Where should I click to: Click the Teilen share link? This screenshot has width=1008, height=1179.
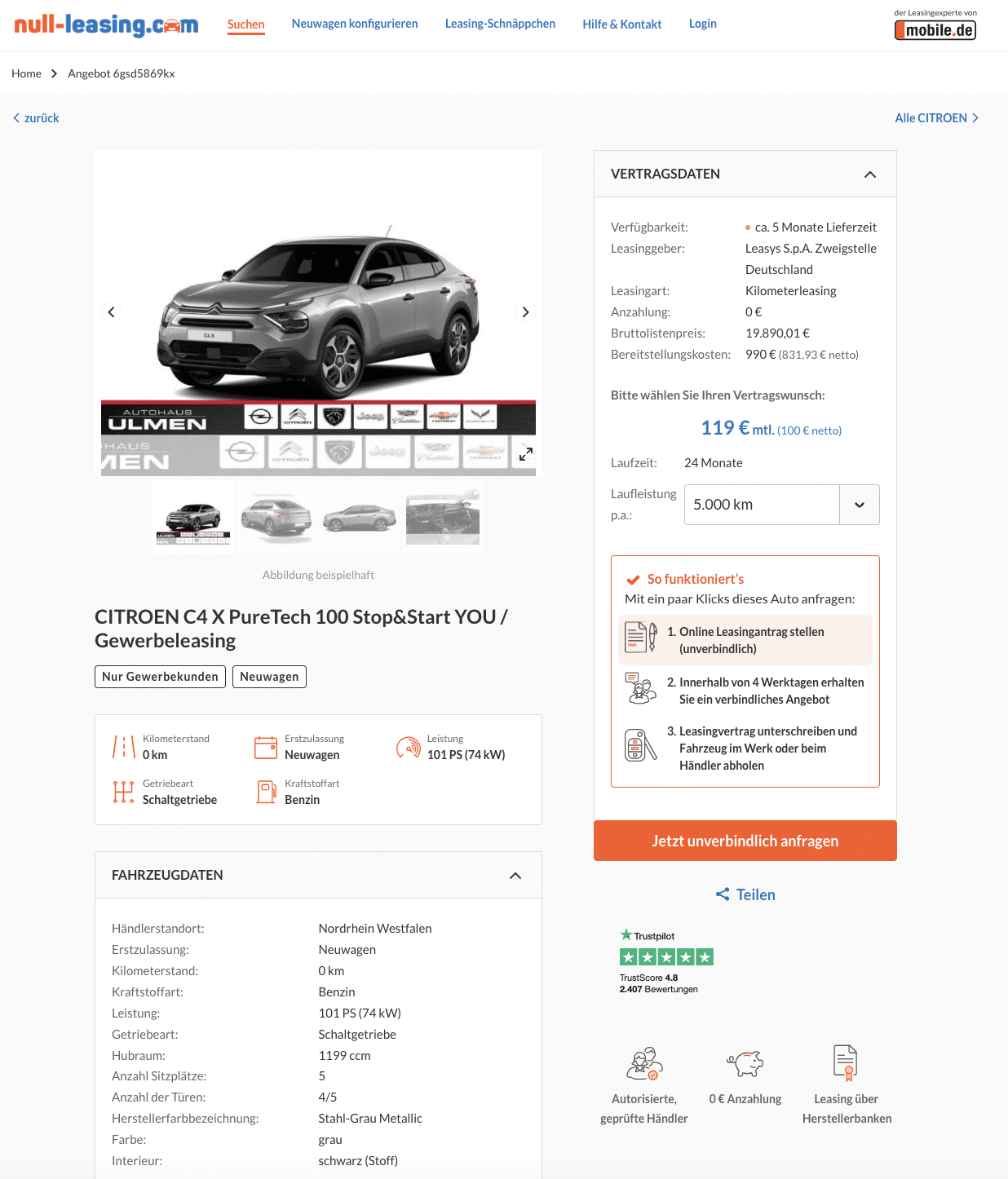coord(755,894)
